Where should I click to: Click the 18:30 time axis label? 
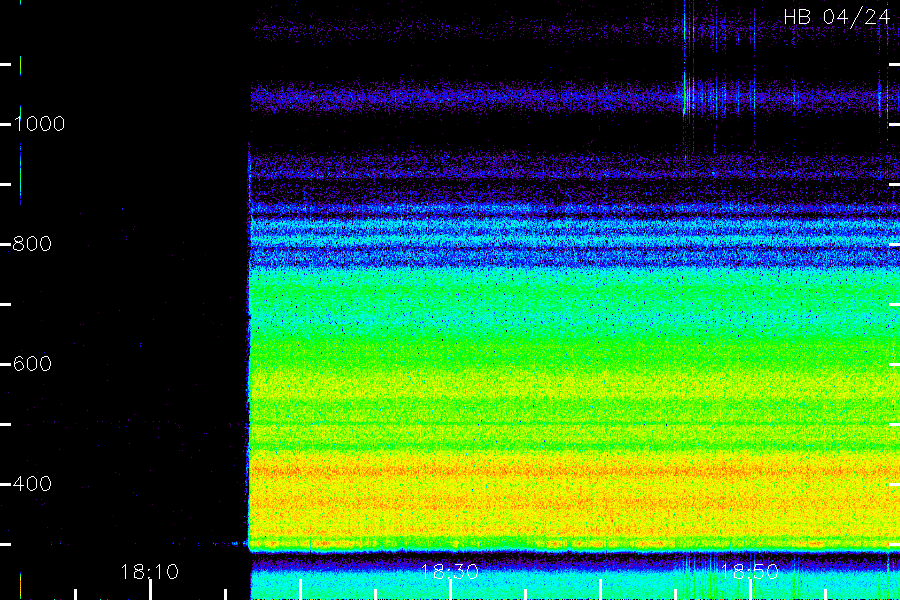449,571
